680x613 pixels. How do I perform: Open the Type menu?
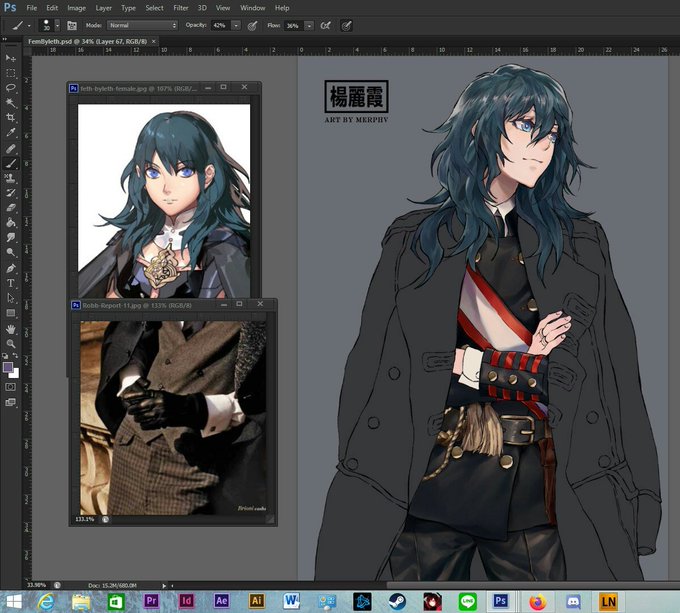(128, 8)
